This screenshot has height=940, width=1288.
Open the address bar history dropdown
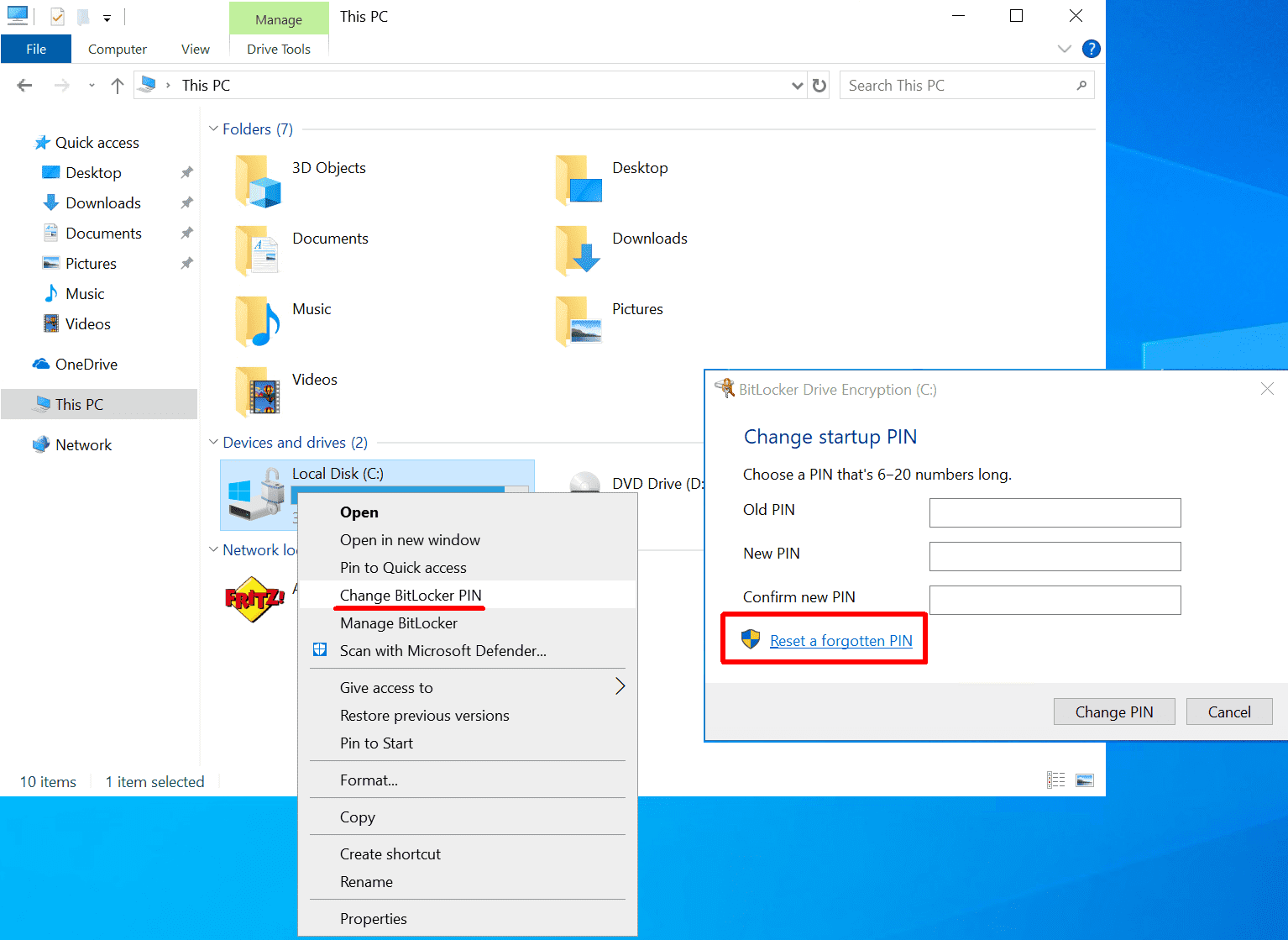tap(798, 86)
